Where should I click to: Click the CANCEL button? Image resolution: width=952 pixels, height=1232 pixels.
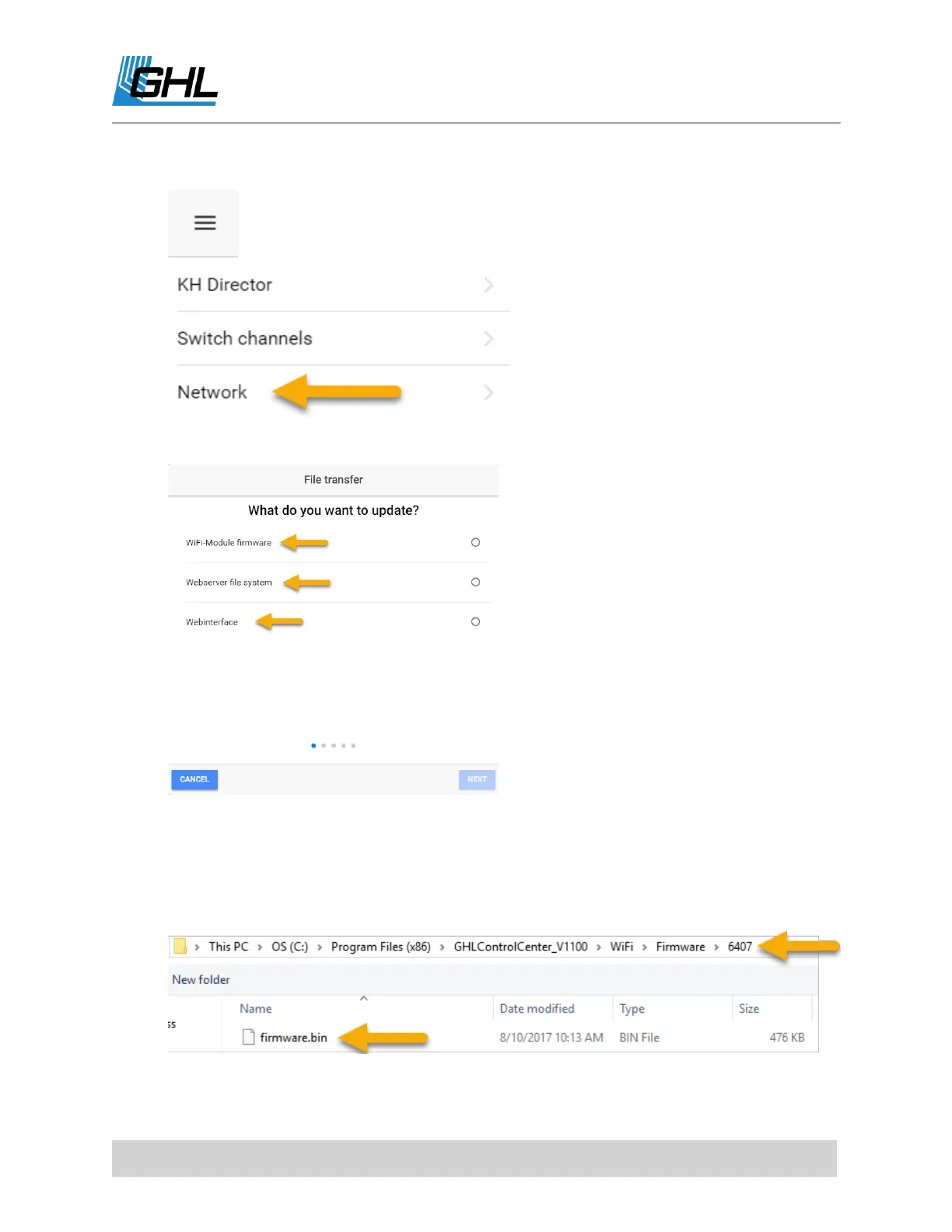pos(194,779)
